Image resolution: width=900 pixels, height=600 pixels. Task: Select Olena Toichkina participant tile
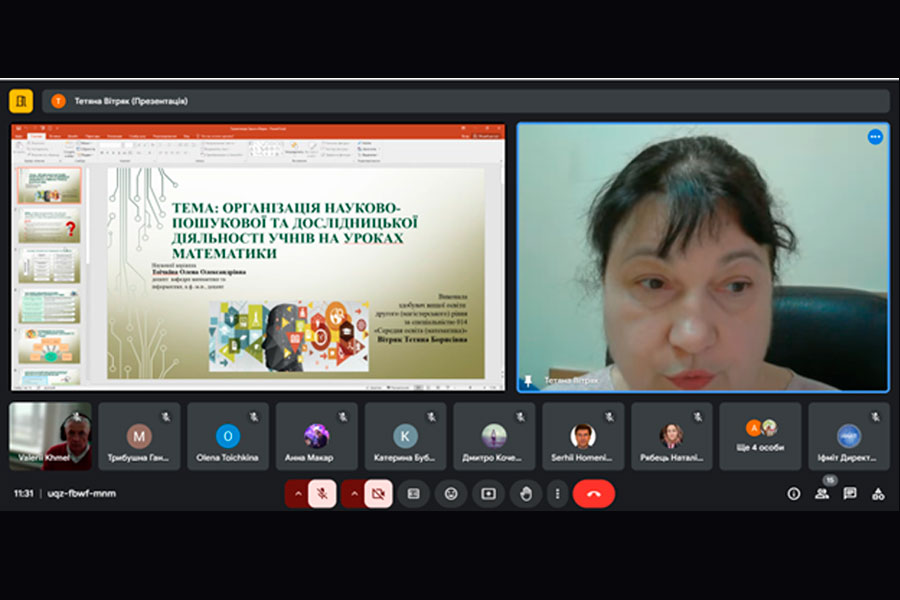228,437
